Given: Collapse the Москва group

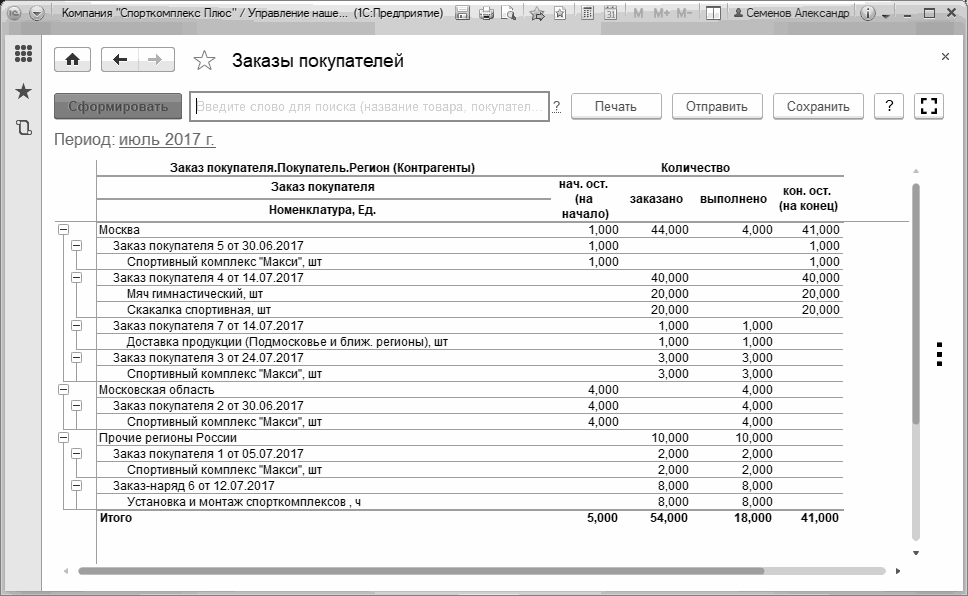Looking at the screenshot, I should (x=63, y=230).
